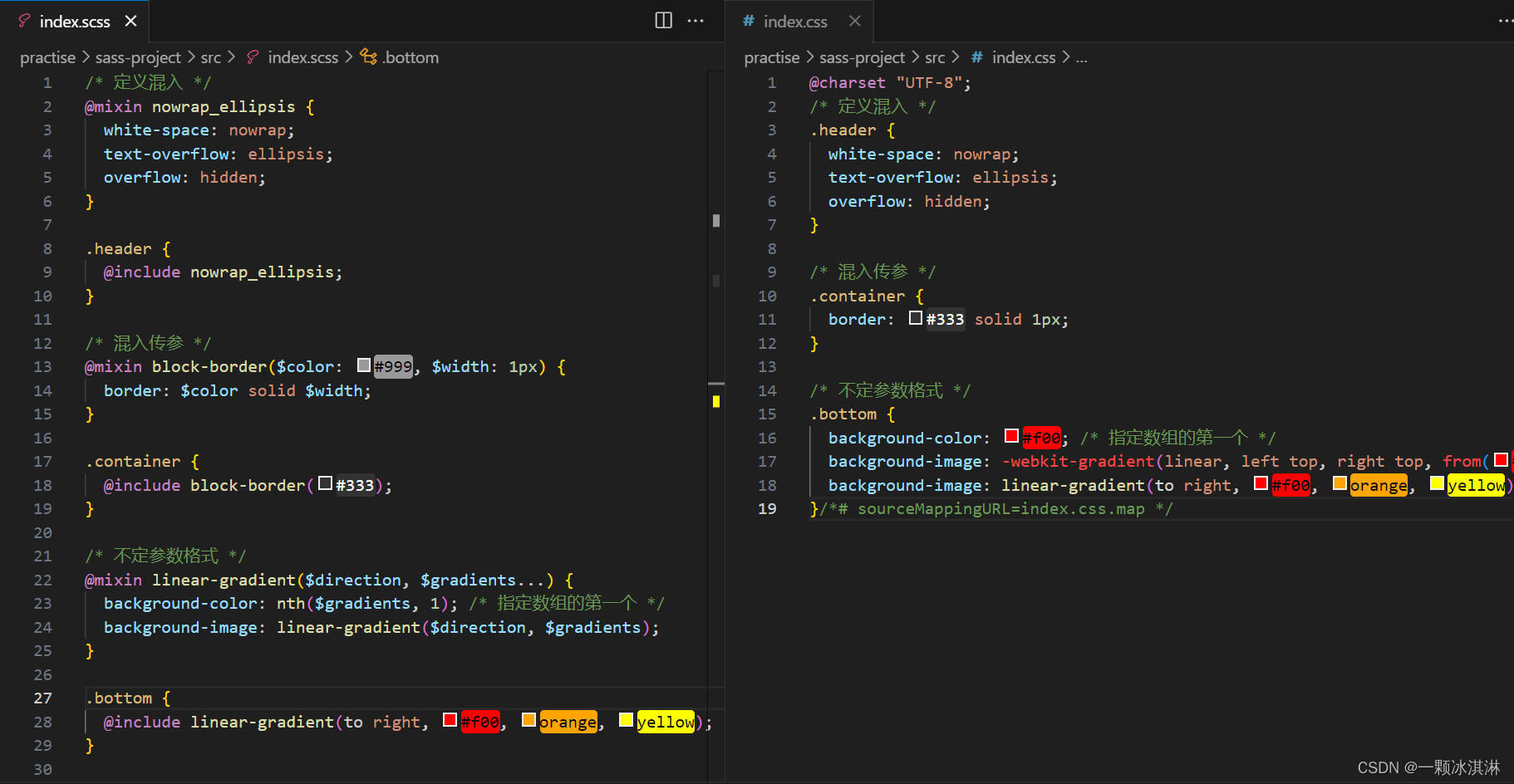Click the hash icon in index.css tab
Image resolution: width=1514 pixels, height=784 pixels.
click(749, 21)
